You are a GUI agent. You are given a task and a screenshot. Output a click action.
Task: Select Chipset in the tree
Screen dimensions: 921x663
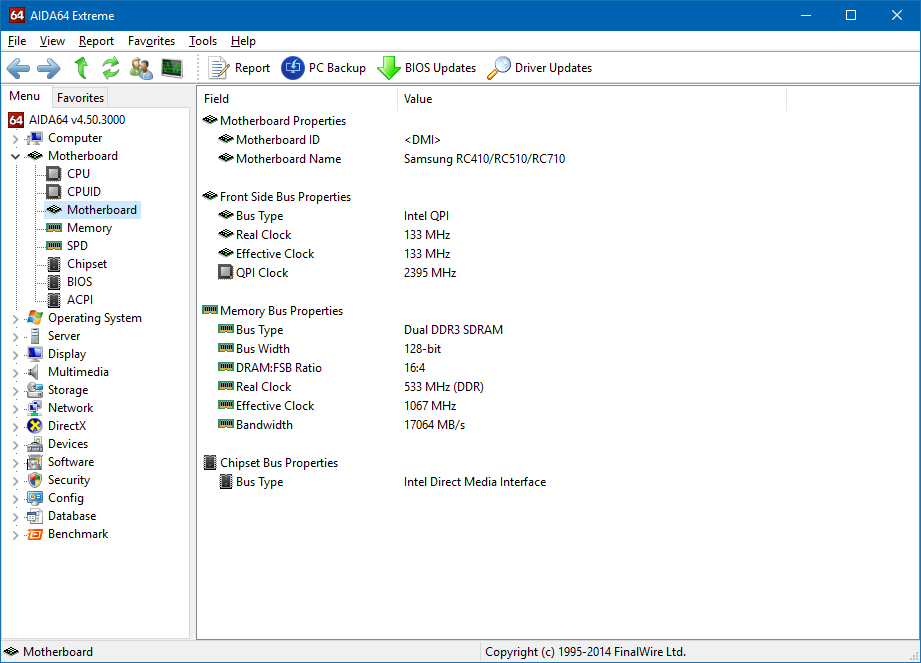[87, 264]
